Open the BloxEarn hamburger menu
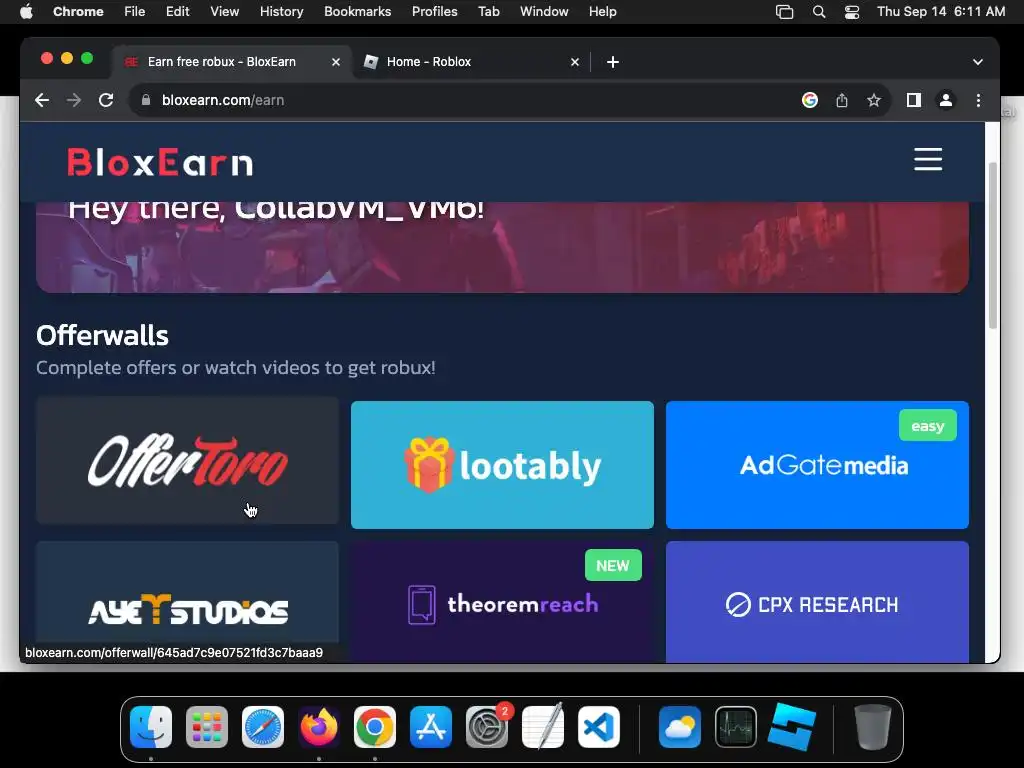This screenshot has height=768, width=1024. coord(927,159)
